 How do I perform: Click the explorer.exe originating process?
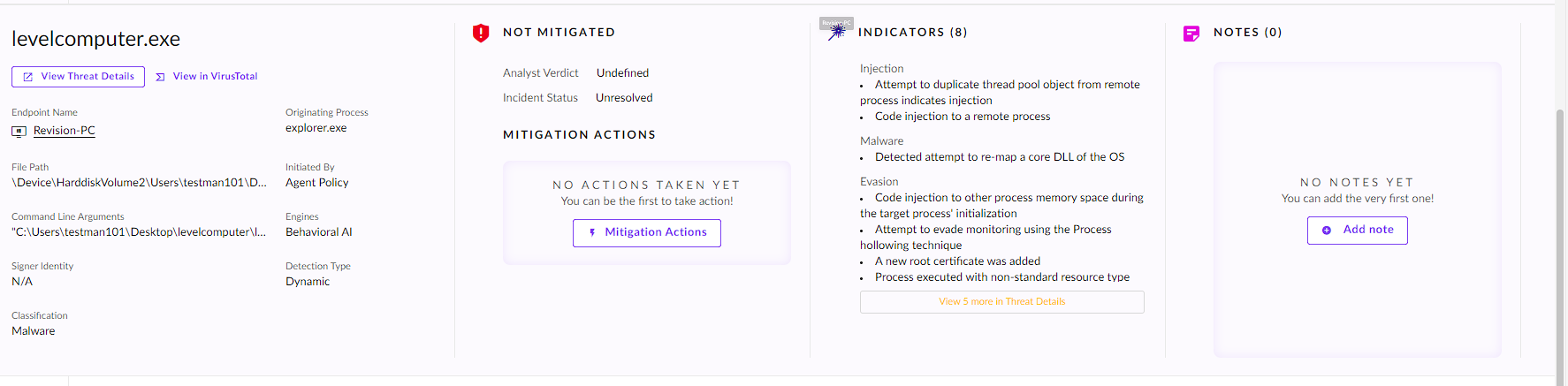316,128
